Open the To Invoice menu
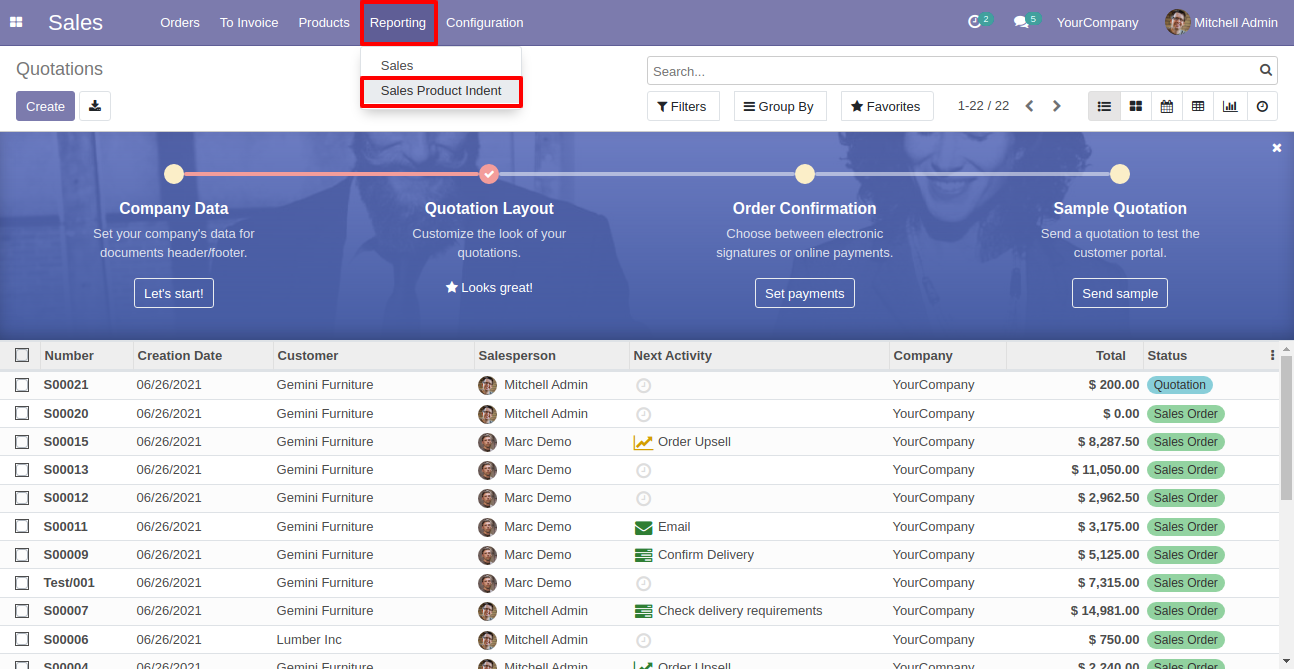Image resolution: width=1294 pixels, height=669 pixels. [x=249, y=22]
